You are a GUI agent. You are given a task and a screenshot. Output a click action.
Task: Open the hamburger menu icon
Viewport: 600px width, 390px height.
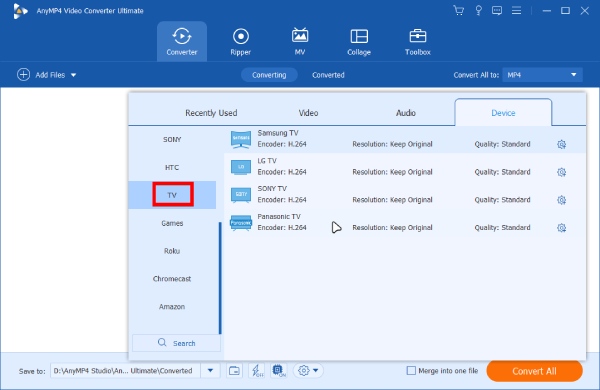[516, 11]
